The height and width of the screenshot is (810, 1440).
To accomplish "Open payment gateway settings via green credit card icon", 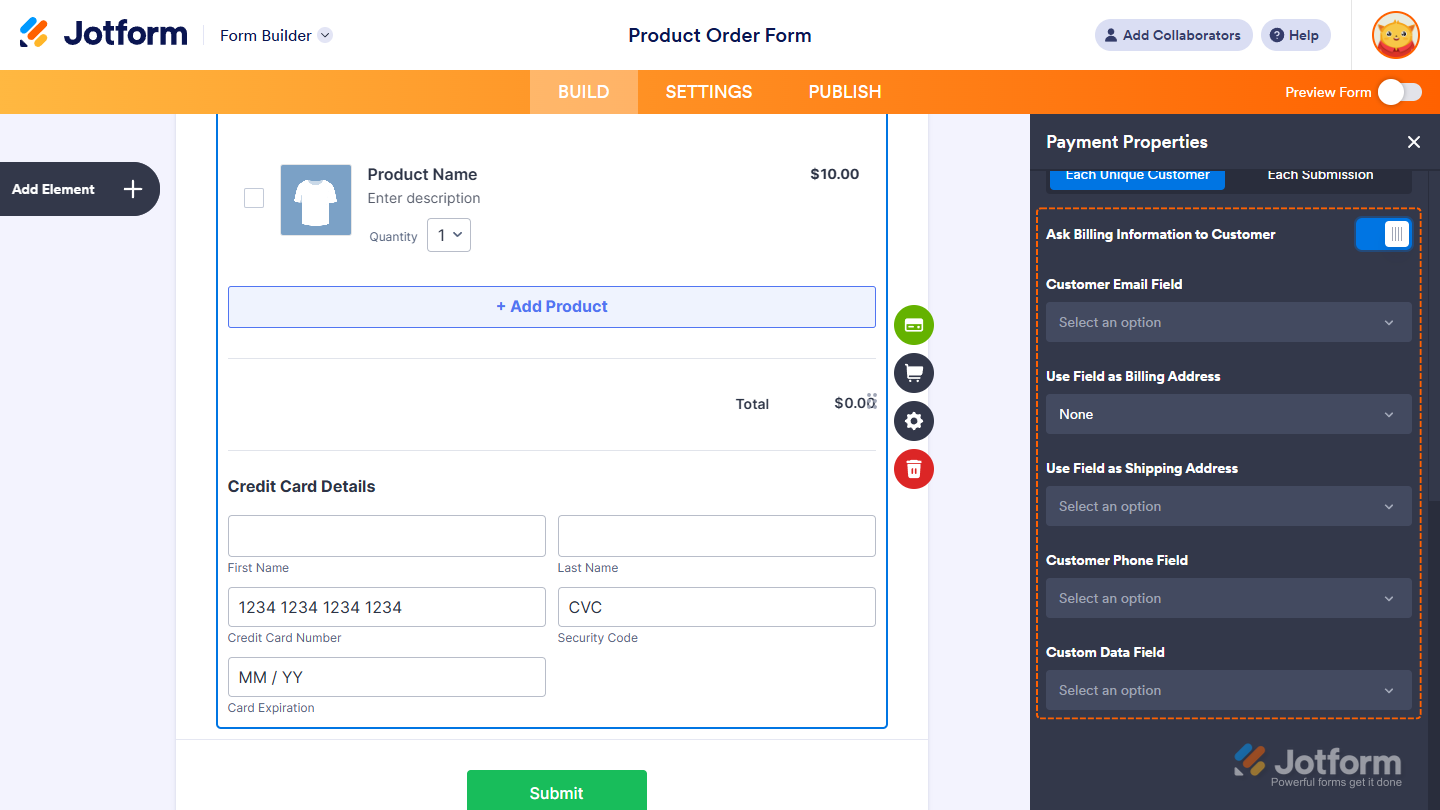I will pyautogui.click(x=913, y=325).
